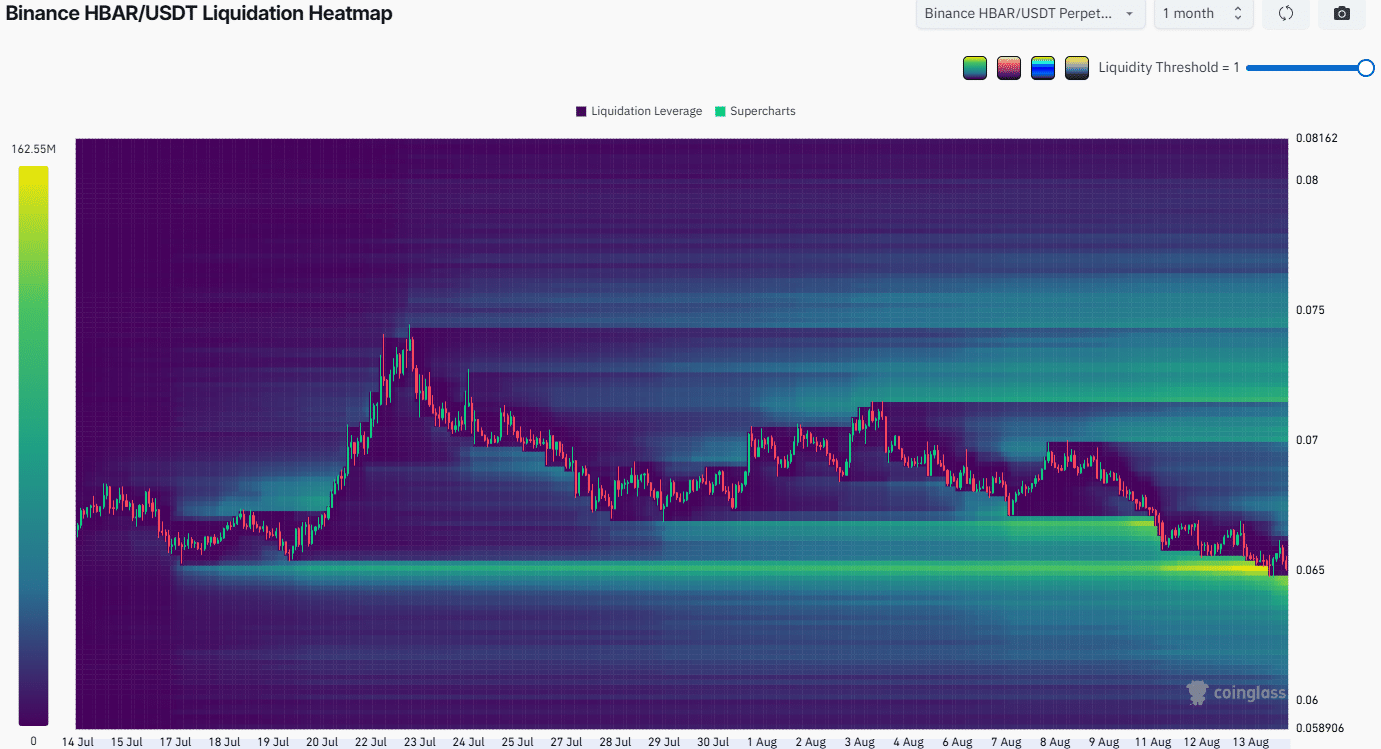Click the camera screenshot icon
Screen dimensions: 1381x749
tap(1342, 13)
